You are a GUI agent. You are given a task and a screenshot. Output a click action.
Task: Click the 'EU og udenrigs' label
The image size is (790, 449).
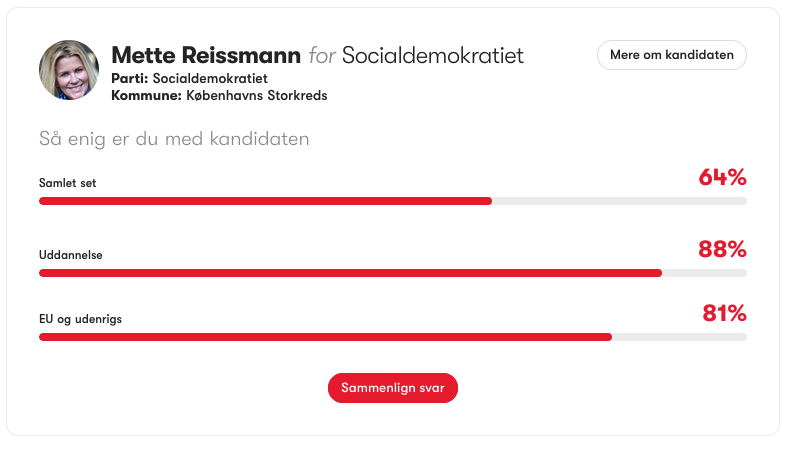point(80,319)
